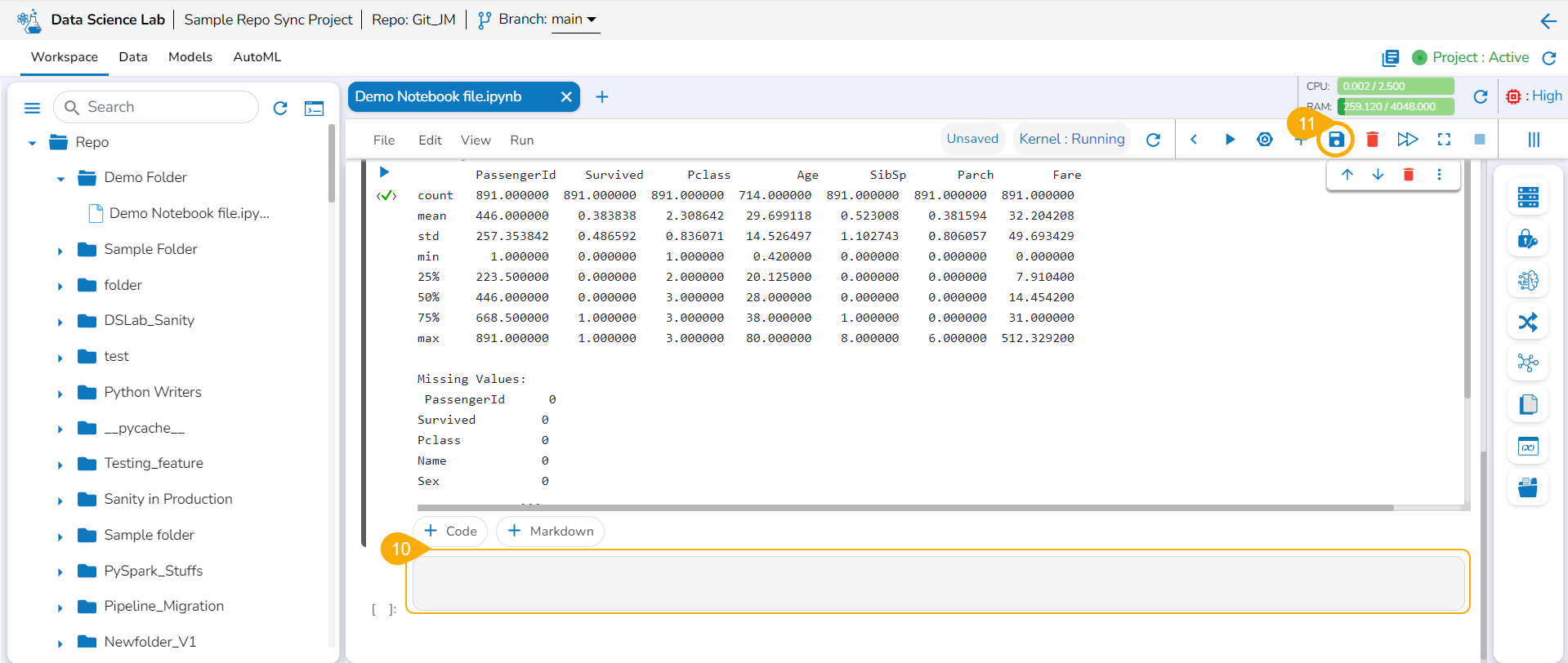
Task: Click into the empty code cell input
Action: (x=937, y=583)
